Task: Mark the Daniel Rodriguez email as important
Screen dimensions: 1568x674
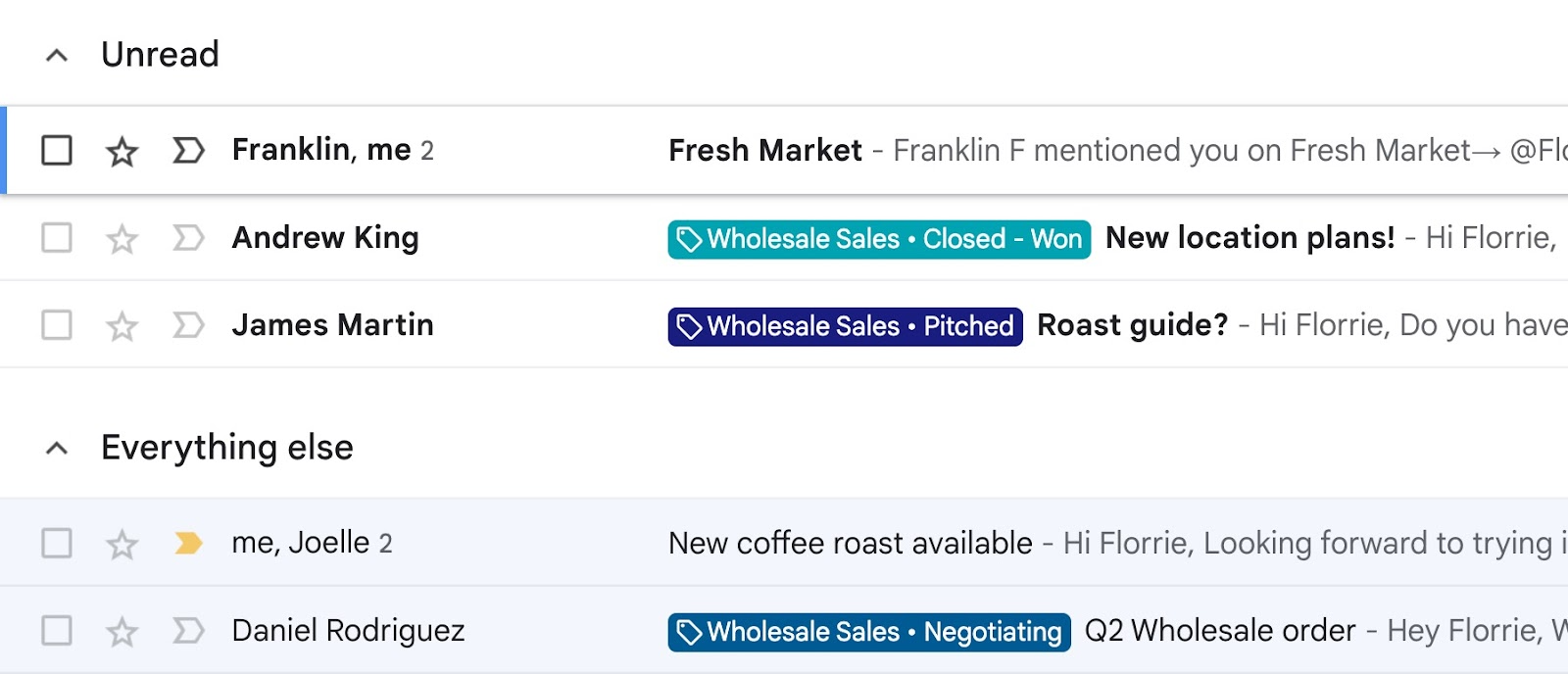Action: [187, 631]
